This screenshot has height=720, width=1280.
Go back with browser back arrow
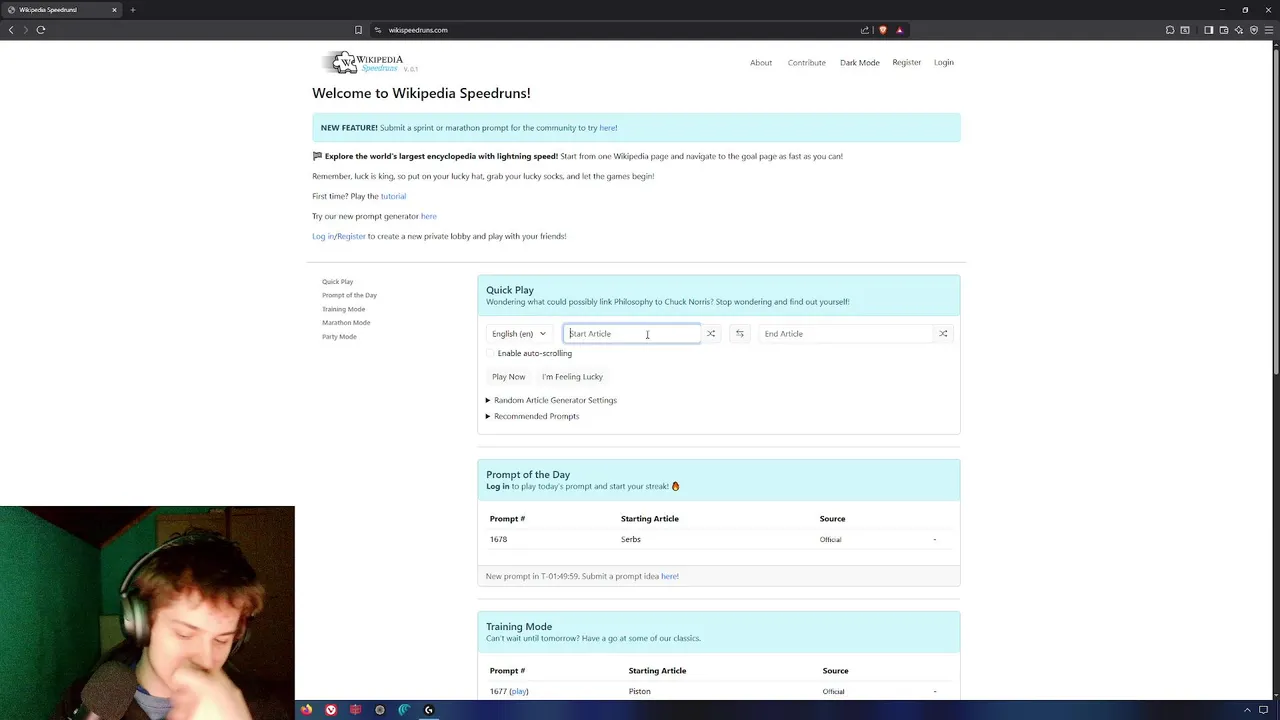tap(11, 30)
